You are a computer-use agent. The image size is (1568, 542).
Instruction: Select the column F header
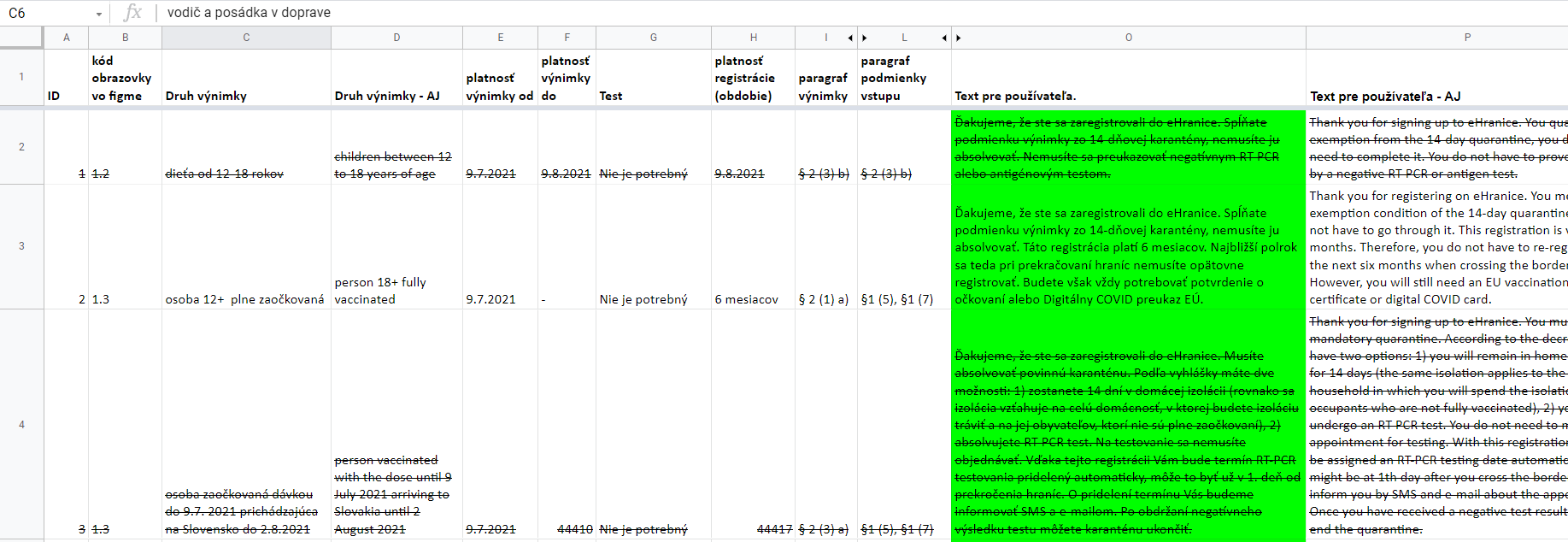coord(567,38)
